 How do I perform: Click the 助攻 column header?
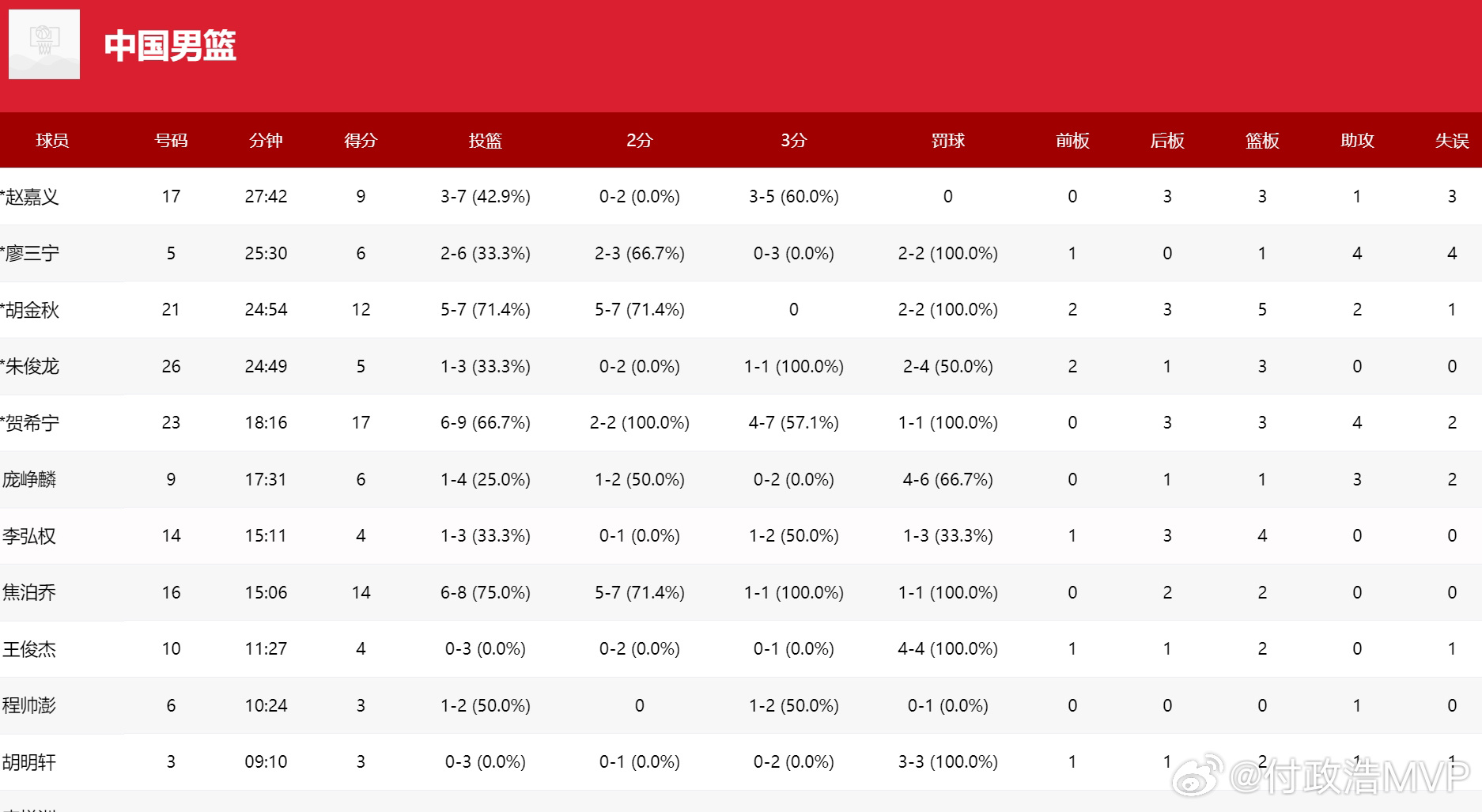tap(1357, 141)
